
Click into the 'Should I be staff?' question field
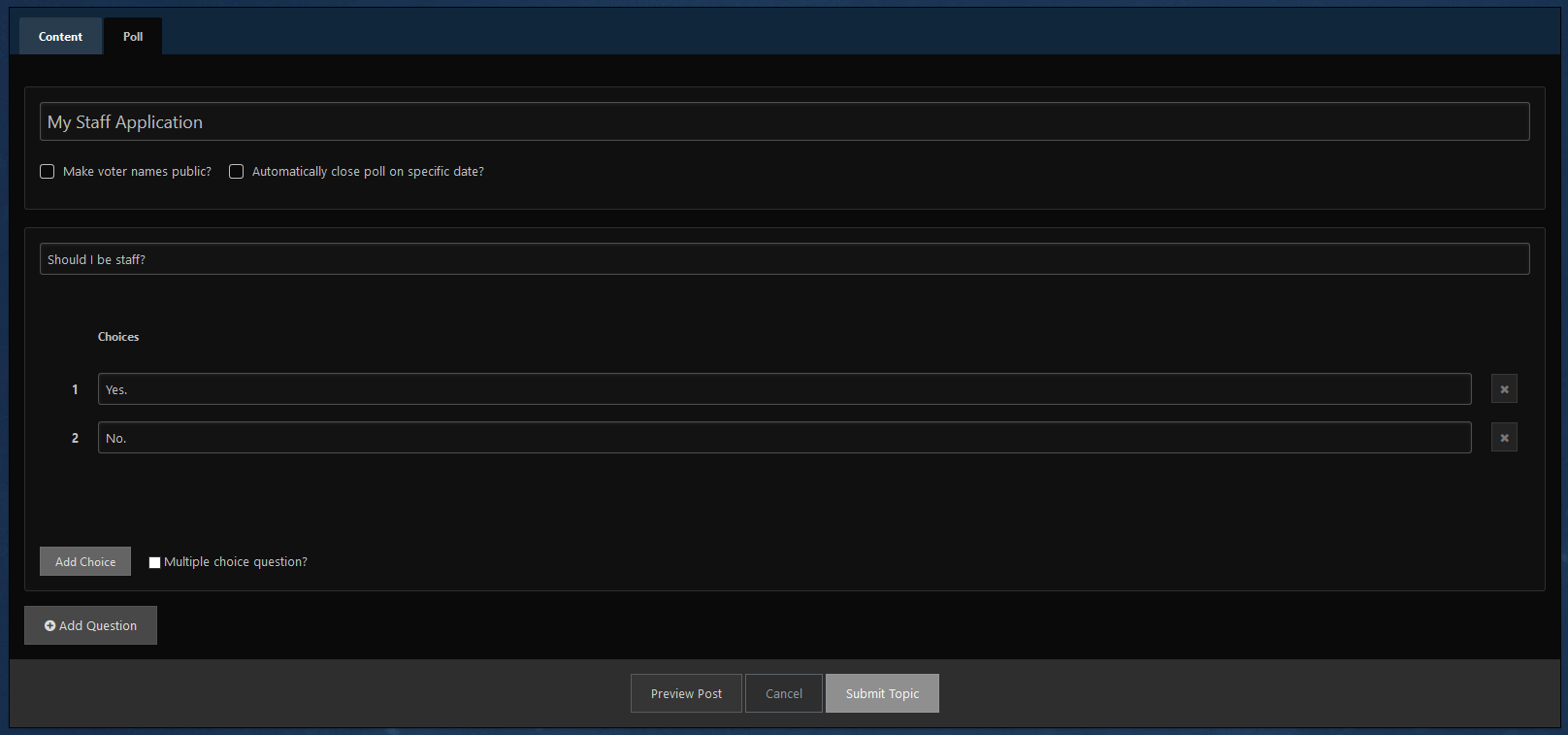pos(784,259)
